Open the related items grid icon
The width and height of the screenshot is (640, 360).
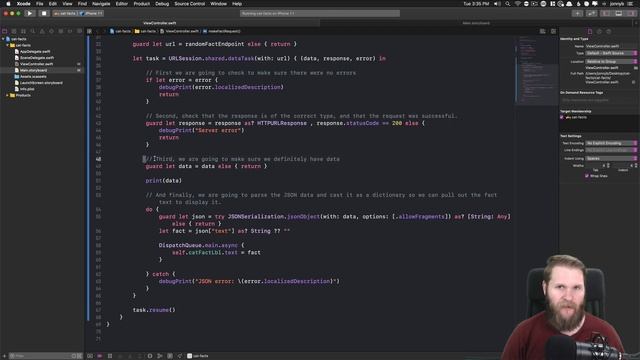tap(89, 31)
